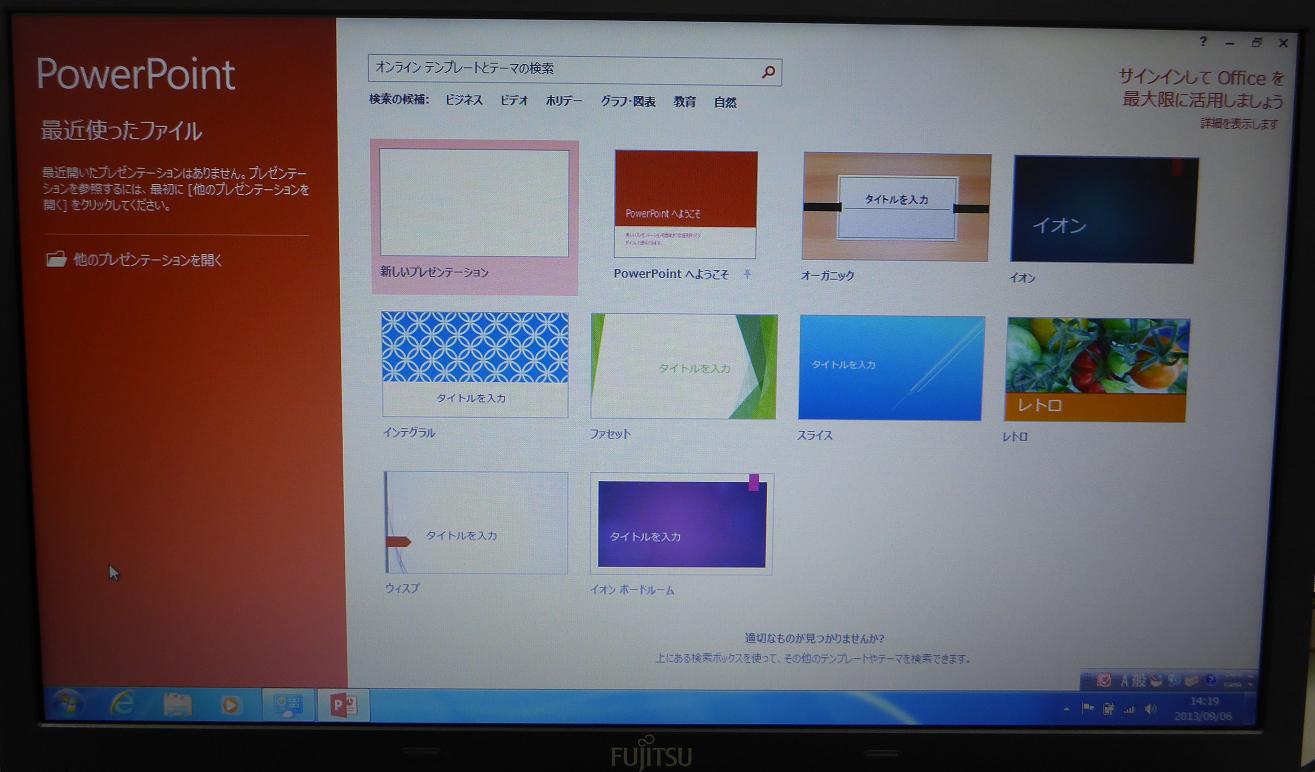Choose the レトロ template with vegetables
The height and width of the screenshot is (772, 1315).
pyautogui.click(x=1097, y=369)
